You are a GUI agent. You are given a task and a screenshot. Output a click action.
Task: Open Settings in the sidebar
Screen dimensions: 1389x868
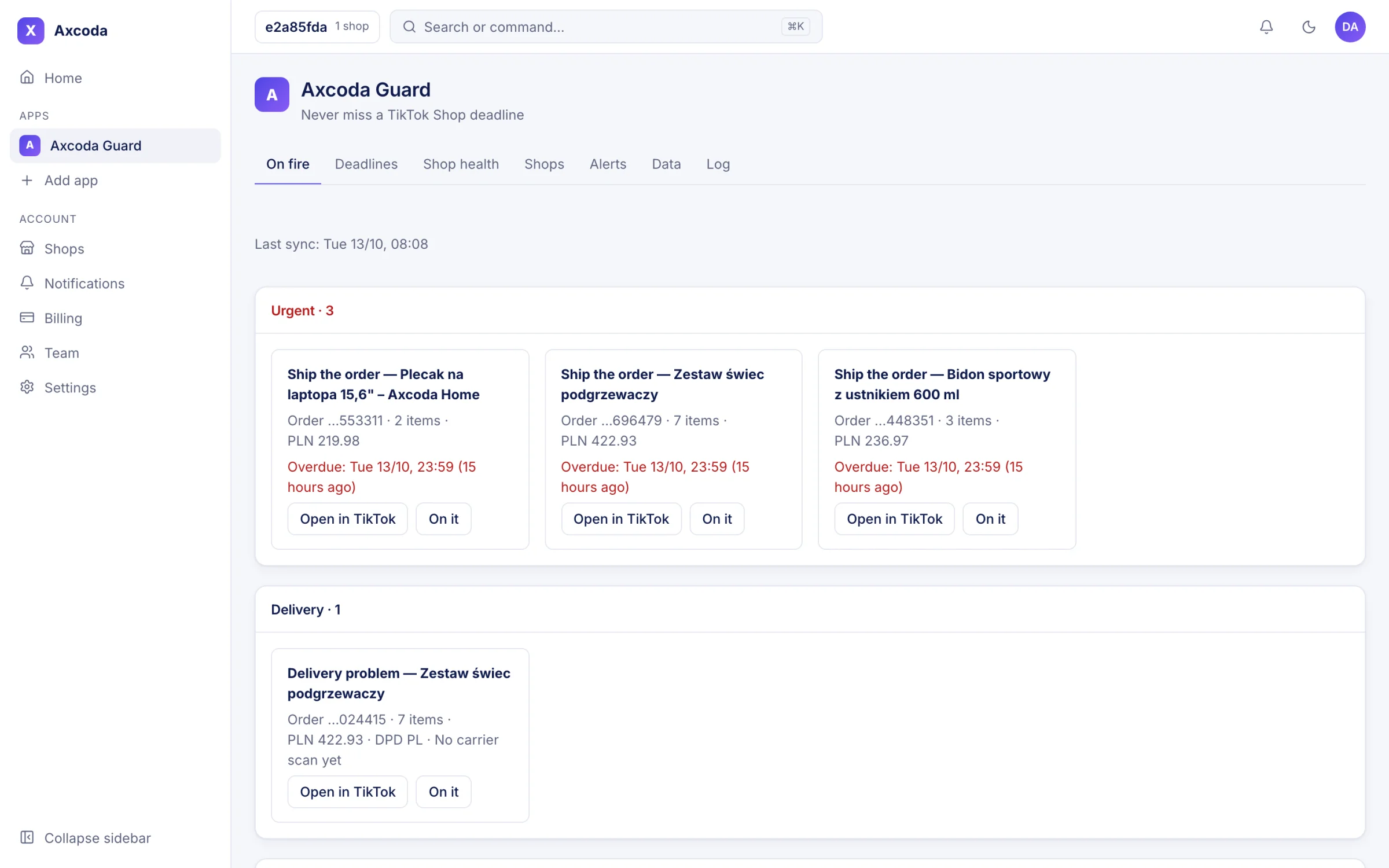(115, 387)
